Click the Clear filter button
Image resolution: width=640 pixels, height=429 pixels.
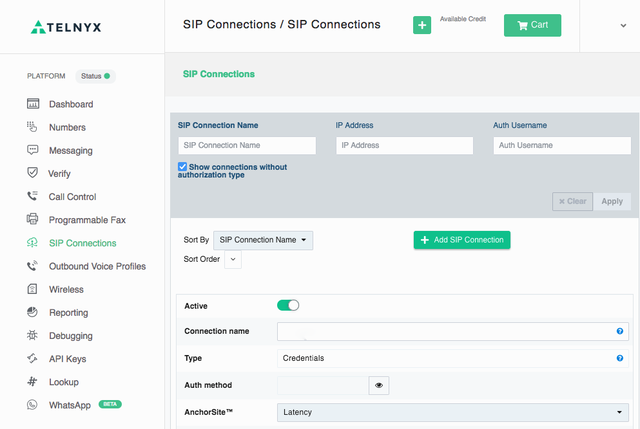572,201
